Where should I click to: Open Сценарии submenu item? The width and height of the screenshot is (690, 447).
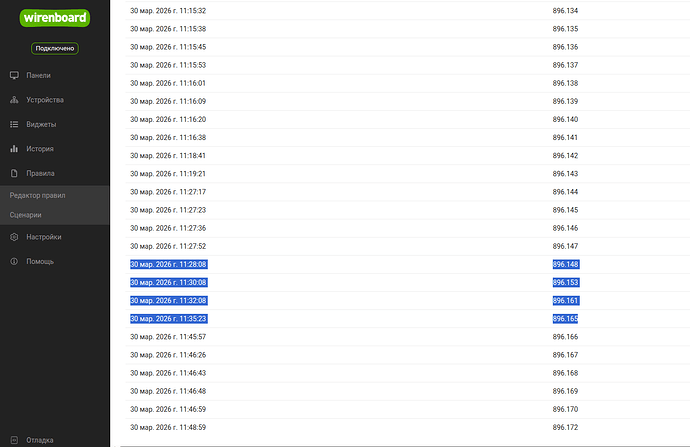tap(26, 215)
